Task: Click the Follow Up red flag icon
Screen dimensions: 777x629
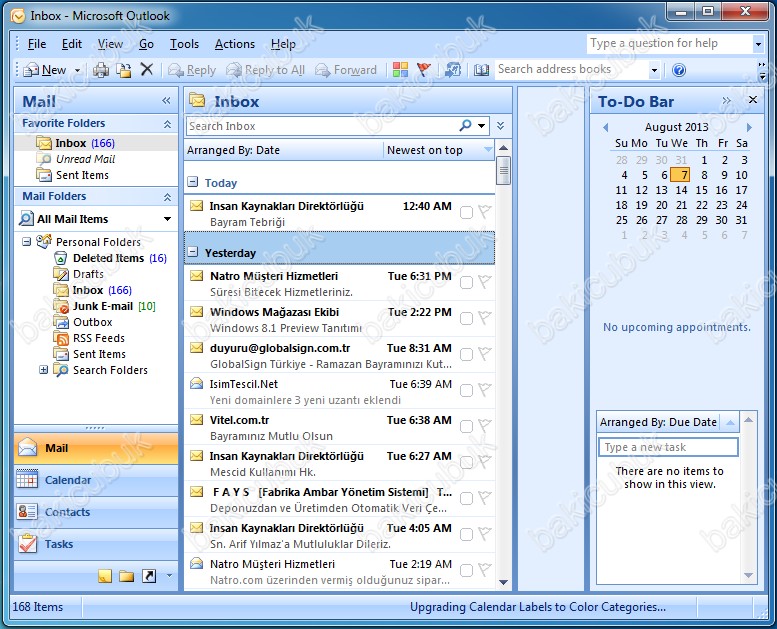Action: pyautogui.click(x=423, y=70)
